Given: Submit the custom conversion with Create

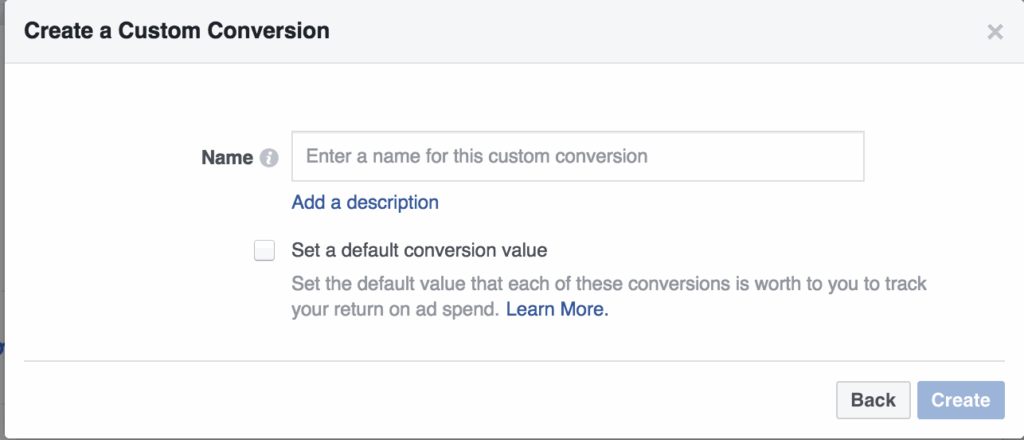Looking at the screenshot, I should click(960, 400).
